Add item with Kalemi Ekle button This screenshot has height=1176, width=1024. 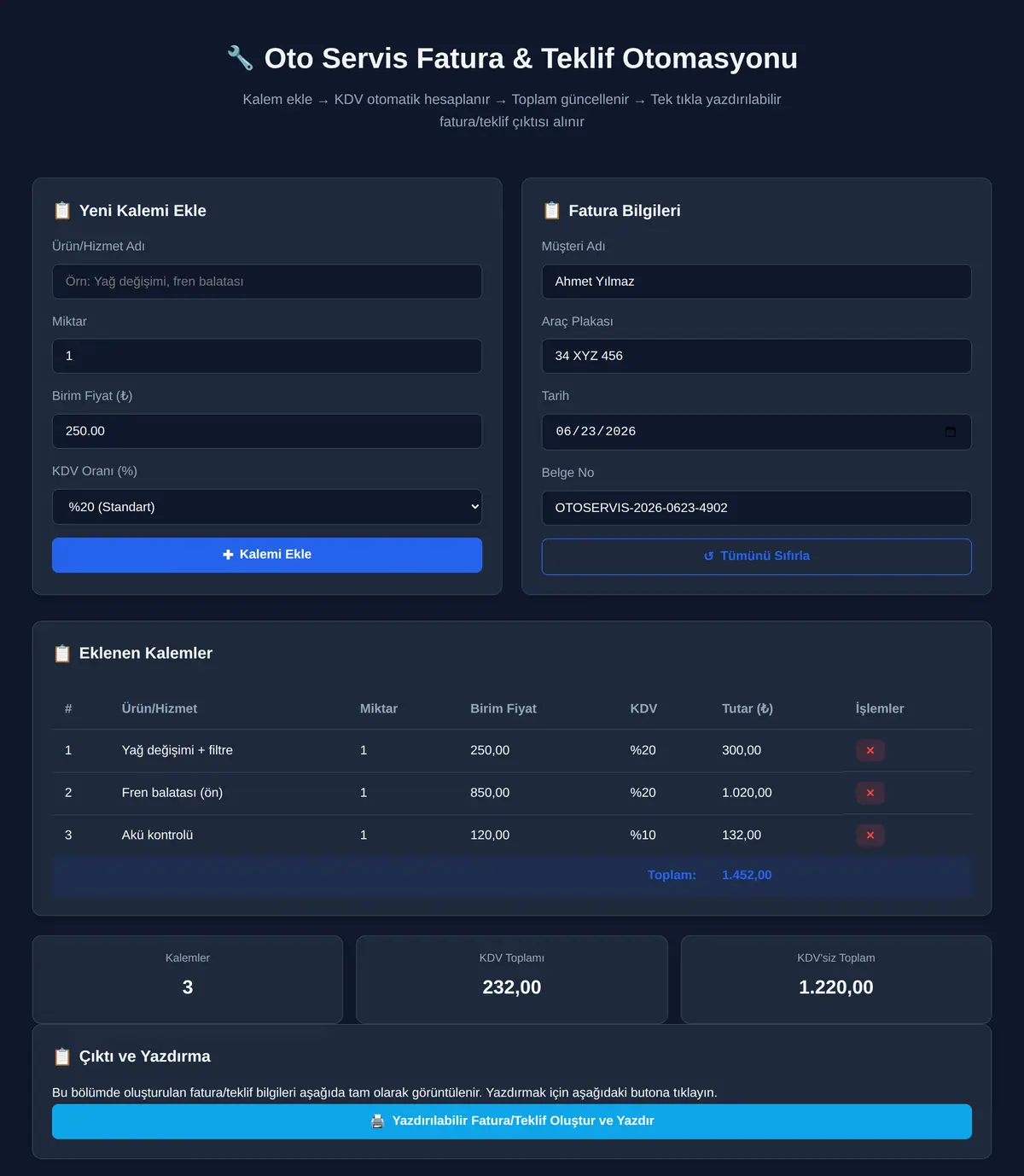coord(267,555)
